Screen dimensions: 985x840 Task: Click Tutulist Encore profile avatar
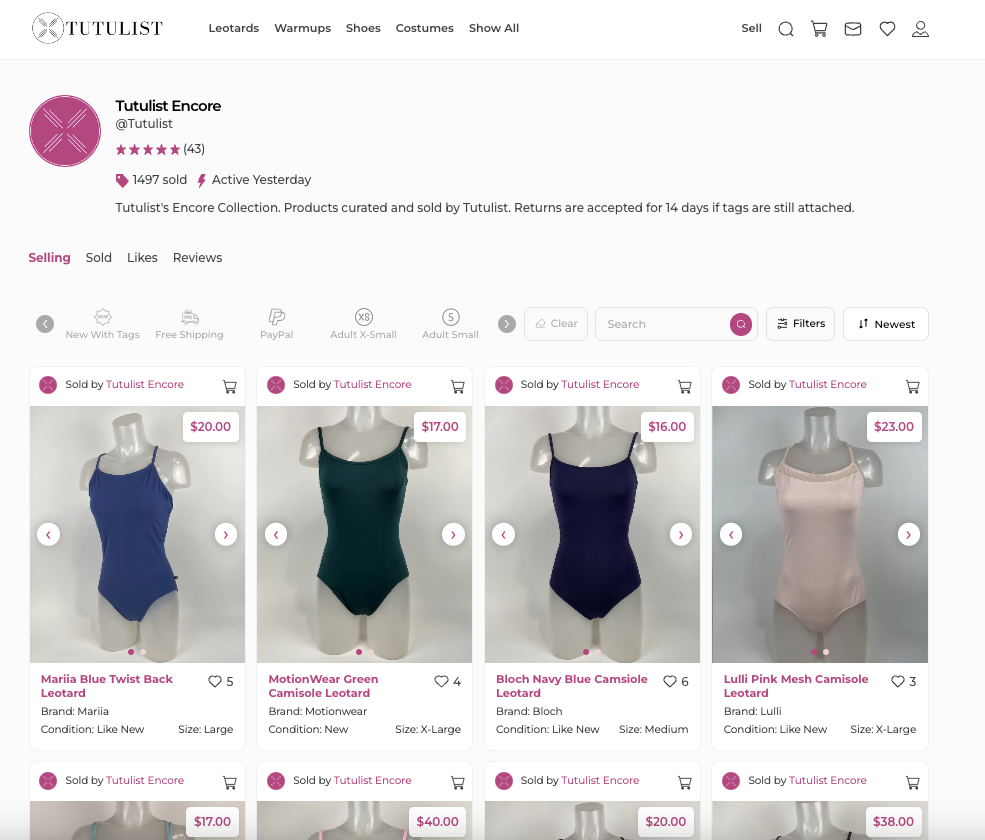[65, 131]
